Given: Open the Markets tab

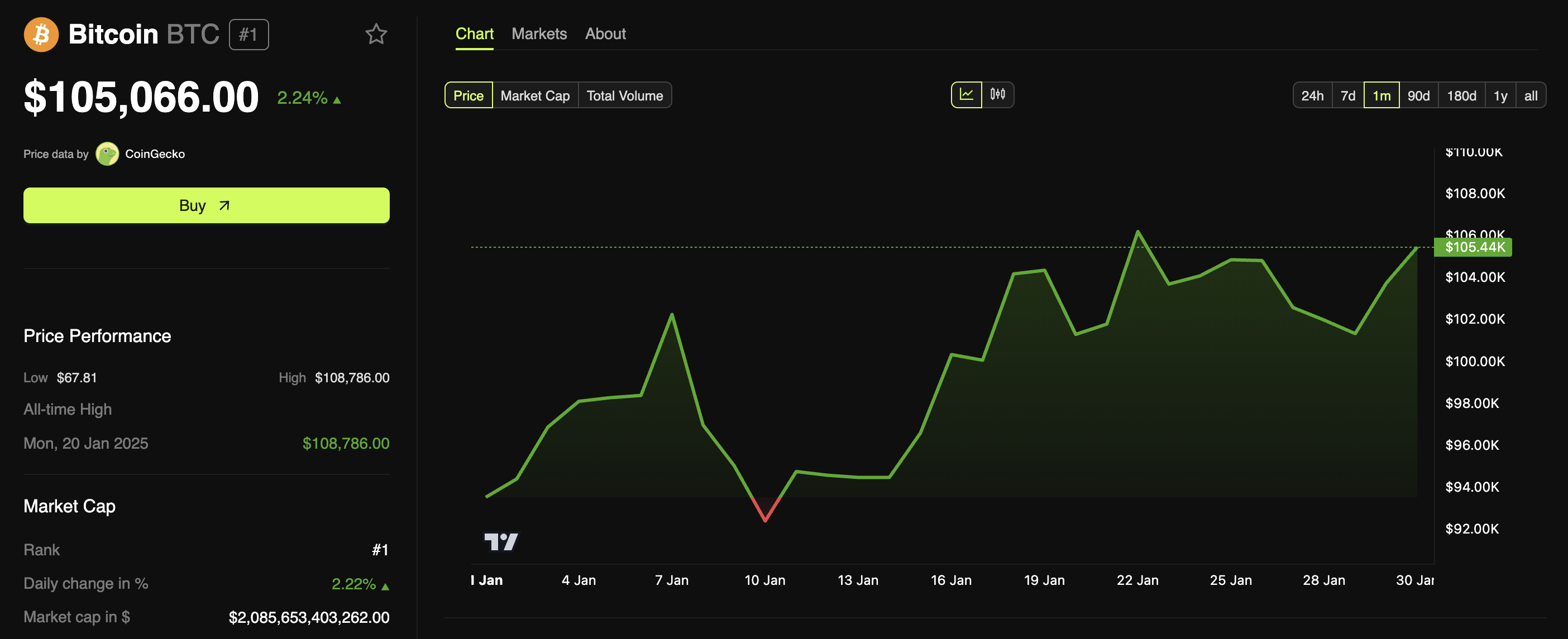Looking at the screenshot, I should (x=540, y=32).
